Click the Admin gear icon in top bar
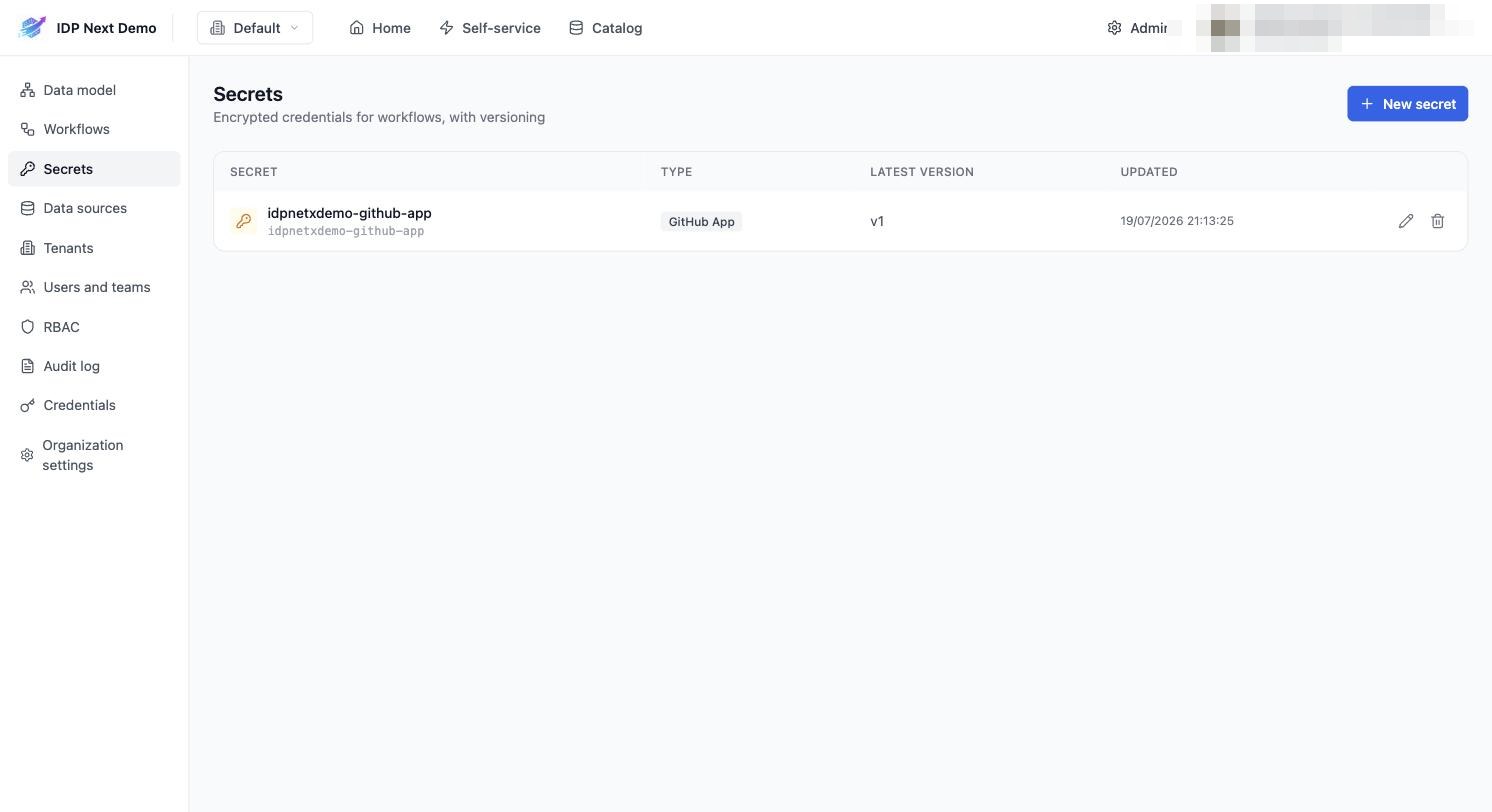The image size is (1492, 812). (x=1114, y=28)
